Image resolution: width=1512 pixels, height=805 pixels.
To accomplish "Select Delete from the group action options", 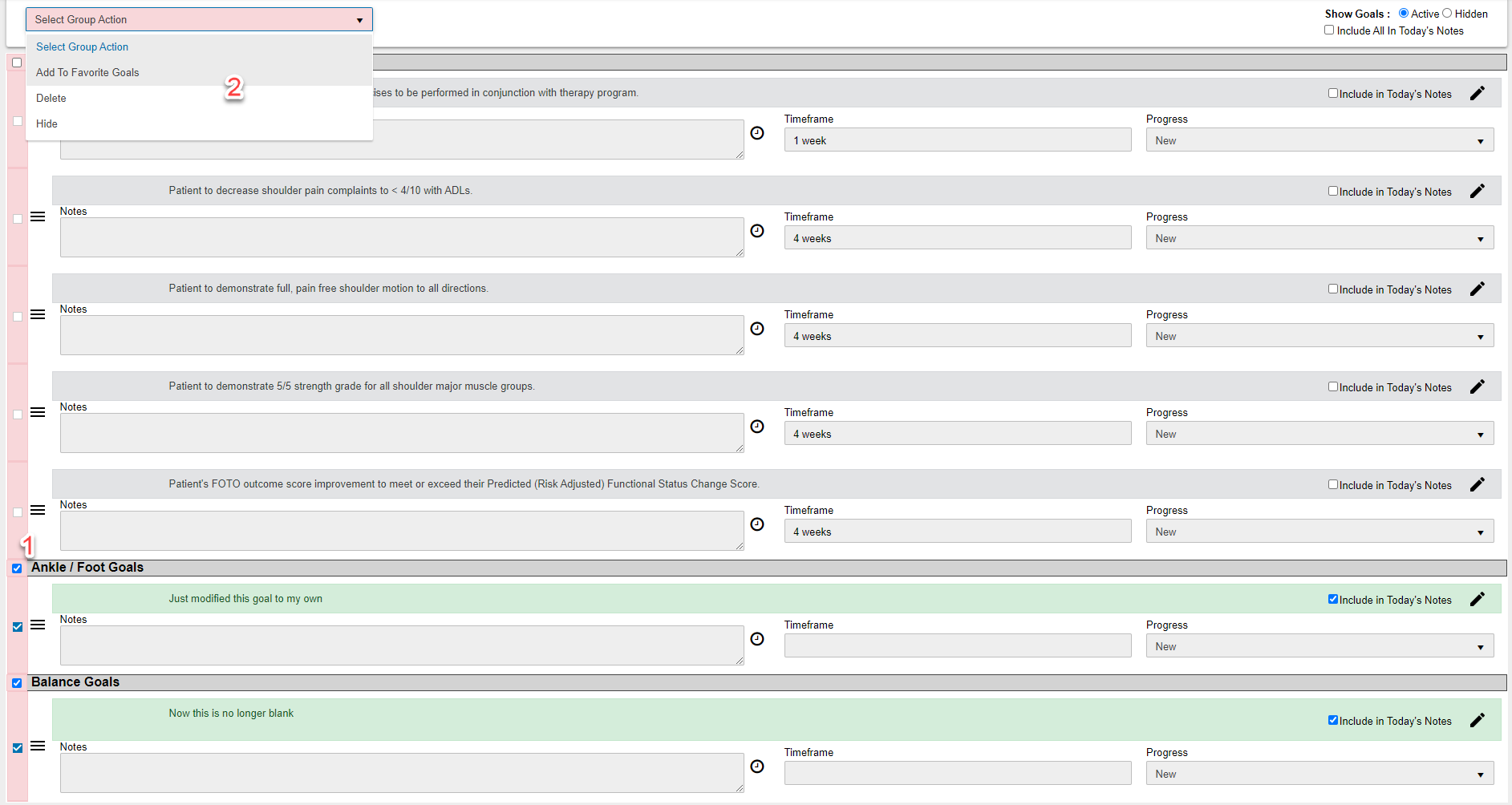I will click(51, 98).
